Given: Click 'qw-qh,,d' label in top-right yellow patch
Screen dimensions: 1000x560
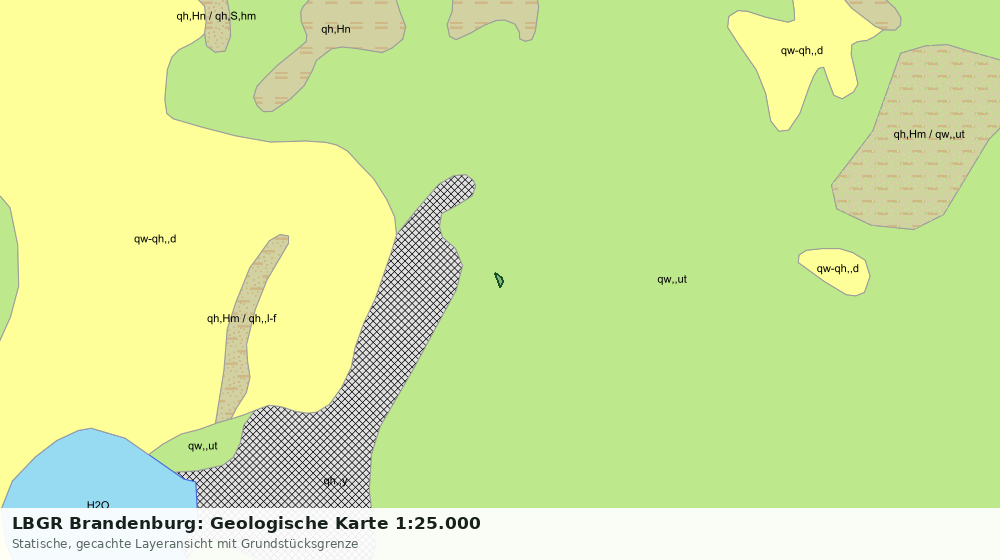Looking at the screenshot, I should point(802,51).
